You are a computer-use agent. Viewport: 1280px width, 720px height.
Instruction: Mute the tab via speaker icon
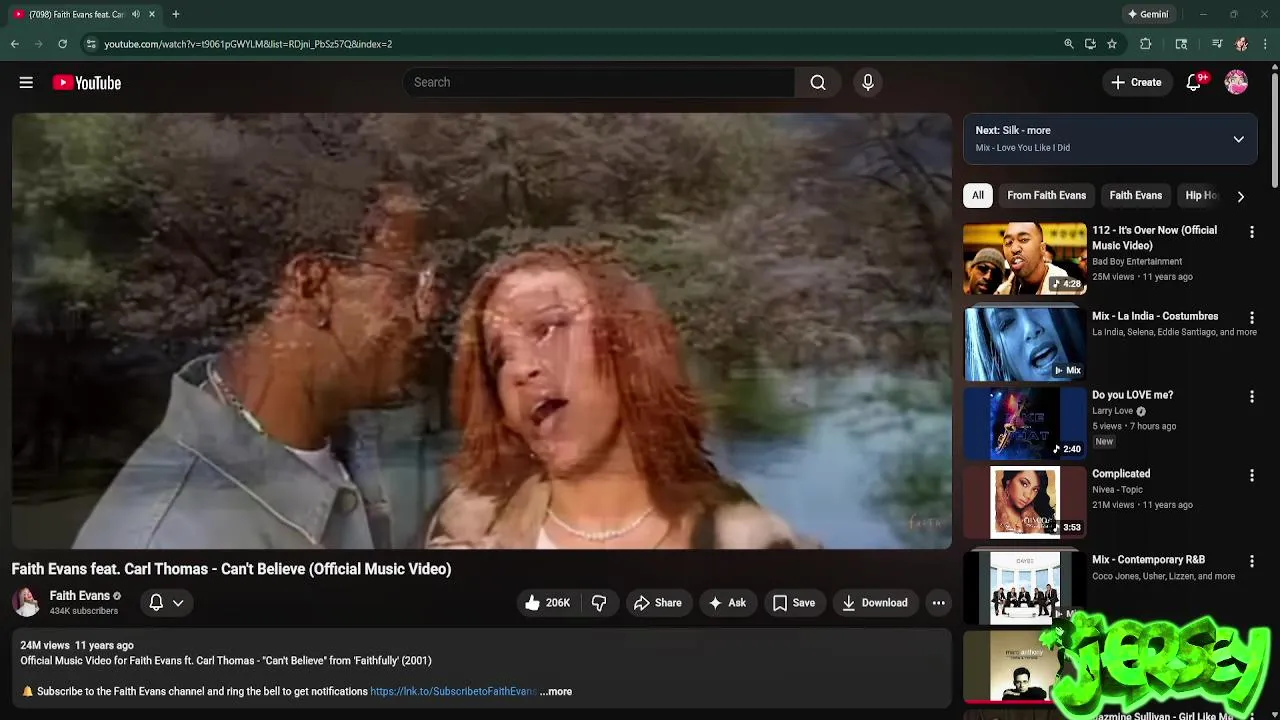tap(136, 14)
